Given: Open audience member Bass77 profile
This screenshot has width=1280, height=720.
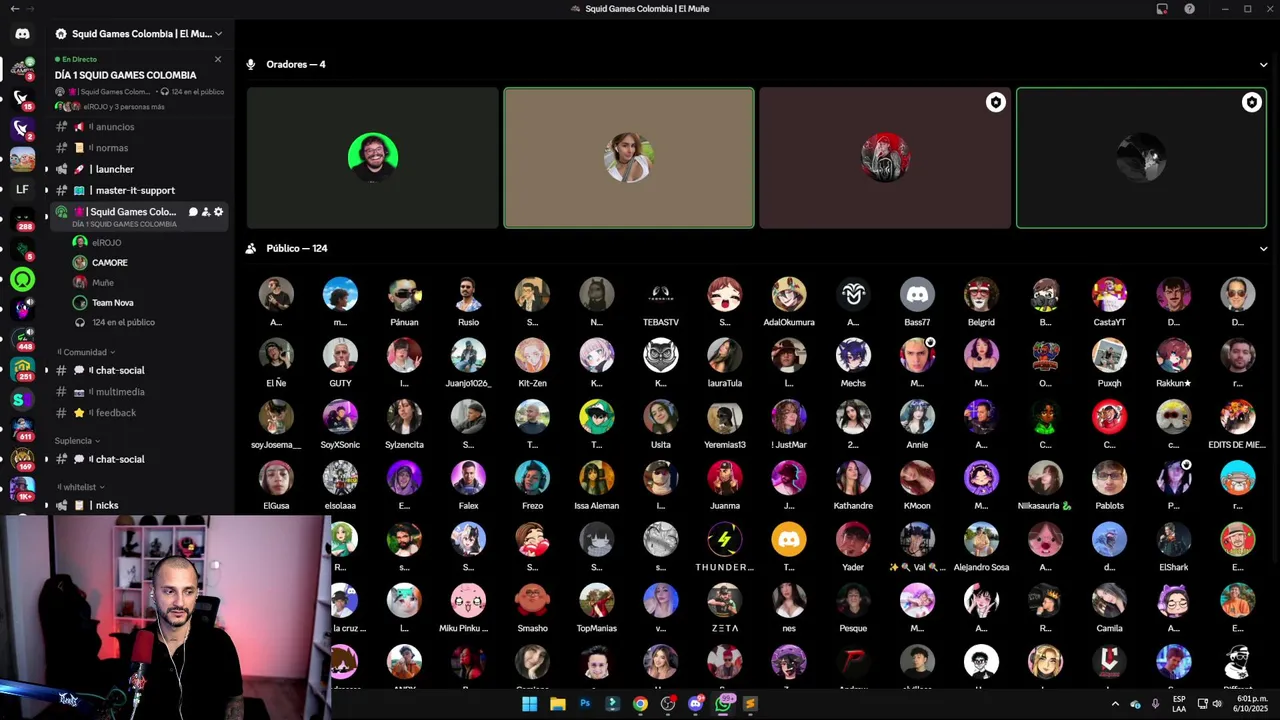Looking at the screenshot, I should 917,302.
